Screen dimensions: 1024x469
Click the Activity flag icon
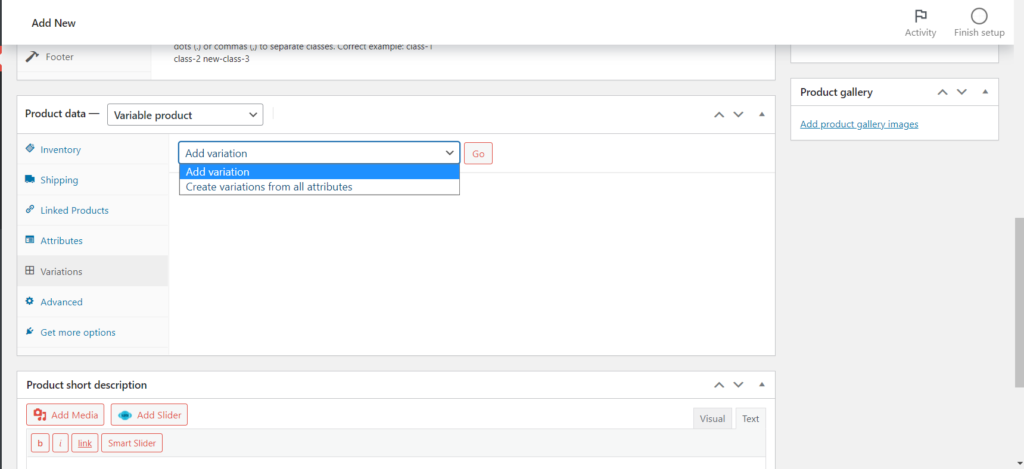click(x=920, y=16)
